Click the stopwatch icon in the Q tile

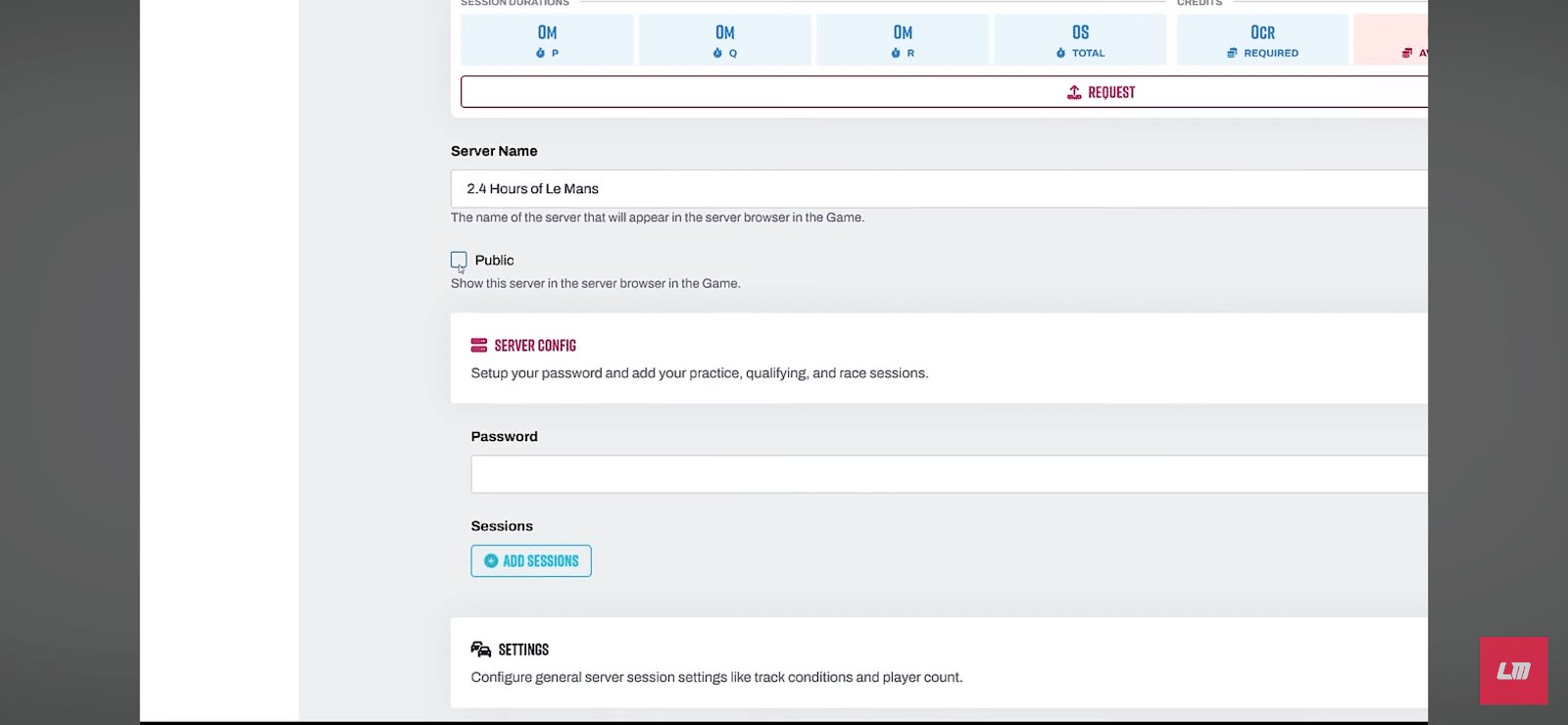(x=717, y=53)
